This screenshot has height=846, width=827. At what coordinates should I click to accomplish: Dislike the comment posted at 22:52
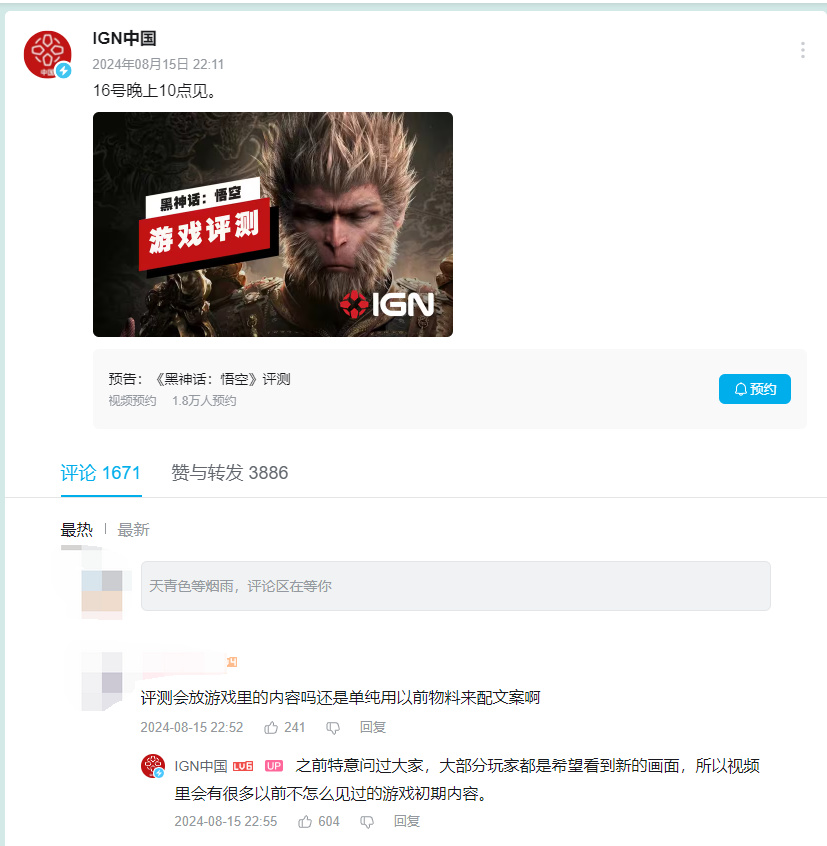click(x=333, y=728)
